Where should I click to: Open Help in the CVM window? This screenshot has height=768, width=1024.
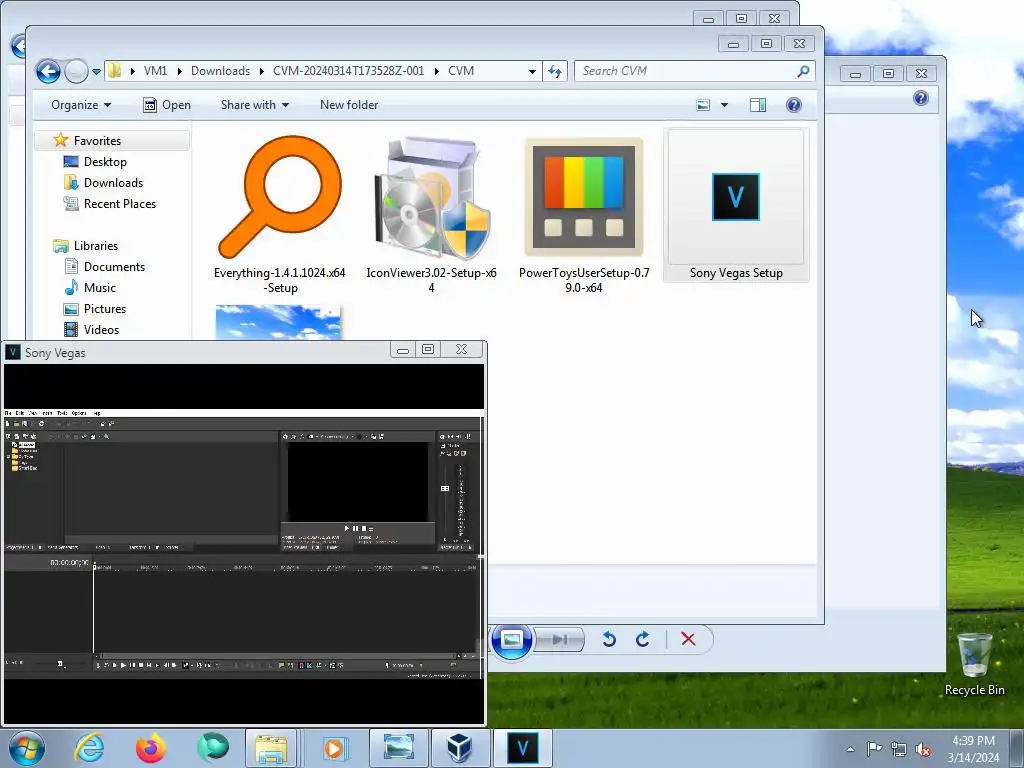tap(793, 104)
